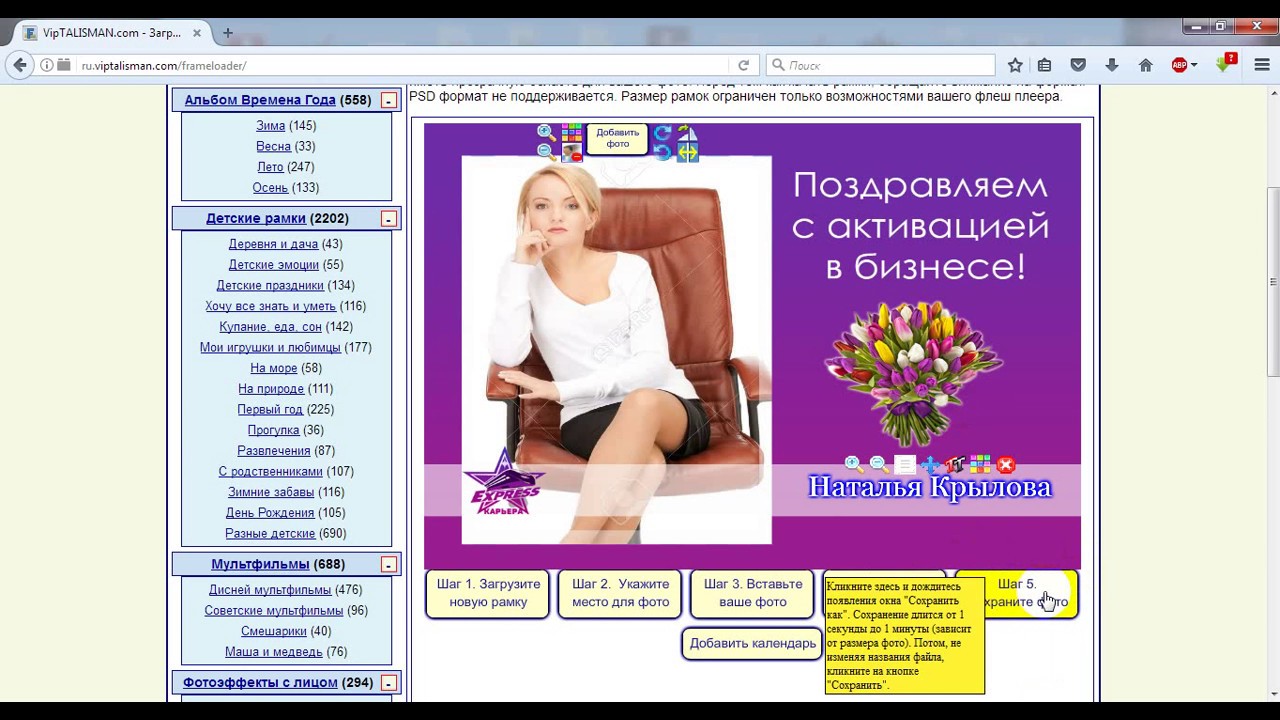Select the woman photo in the frame
This screenshot has width=1280, height=720.
(x=616, y=350)
